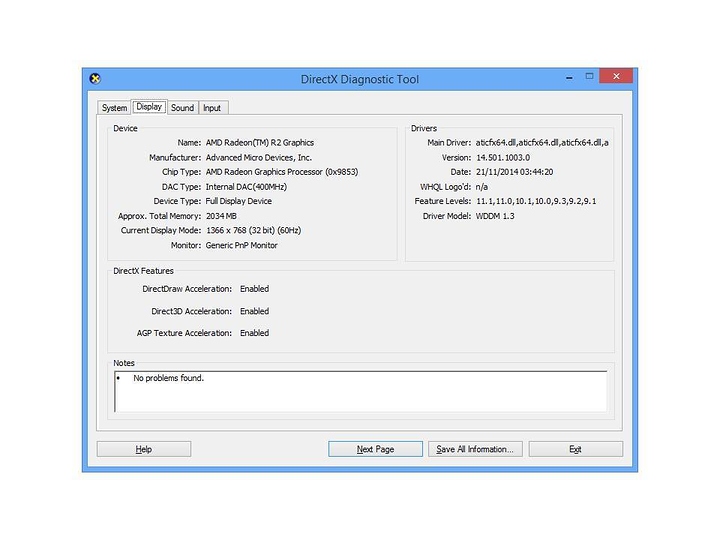The width and height of the screenshot is (720, 540).
Task: Click the Direct3D Acceleration Enabled status
Action: [x=254, y=311]
